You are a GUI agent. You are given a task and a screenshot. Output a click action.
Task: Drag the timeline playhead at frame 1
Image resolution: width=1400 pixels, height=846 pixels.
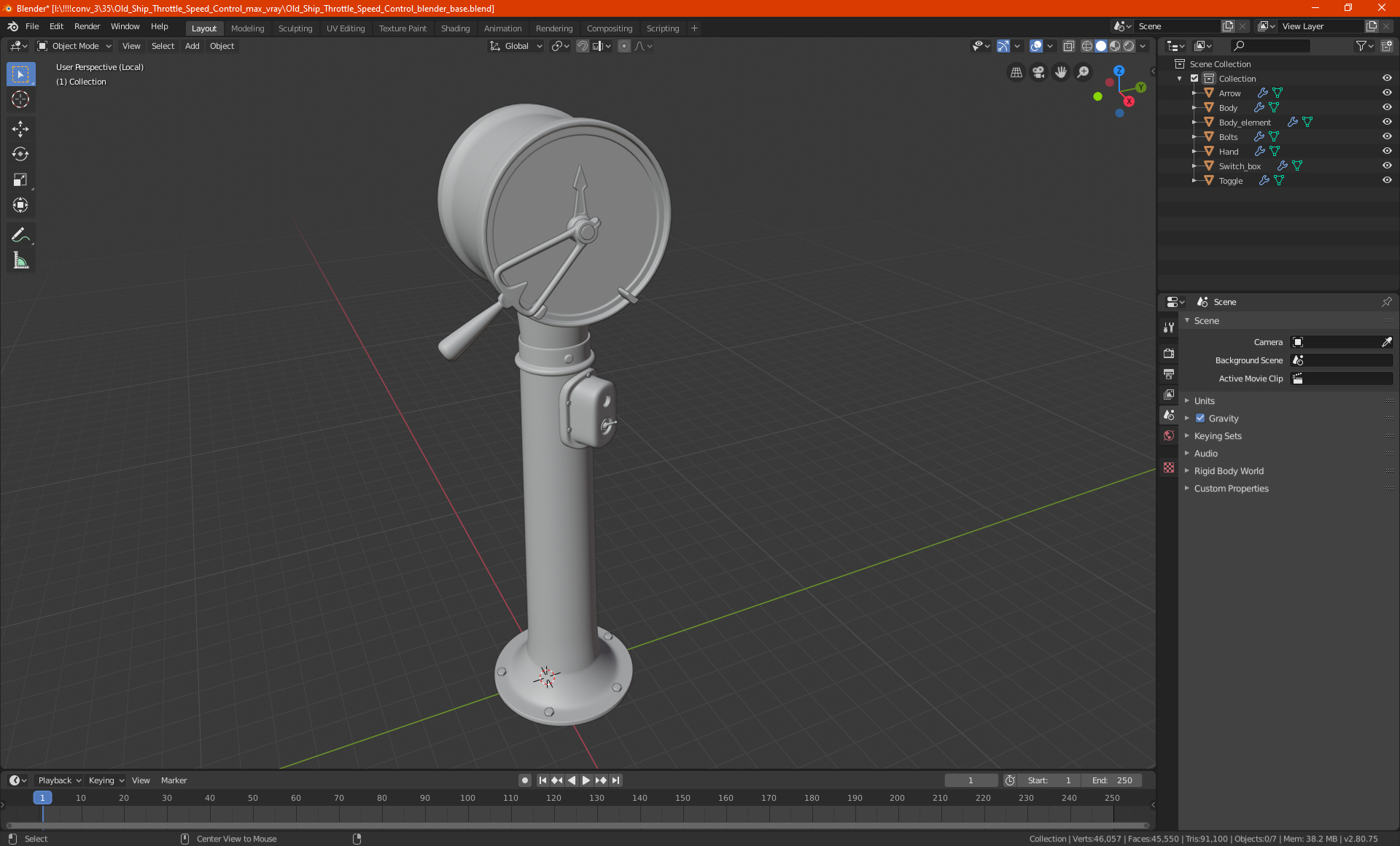(x=42, y=797)
